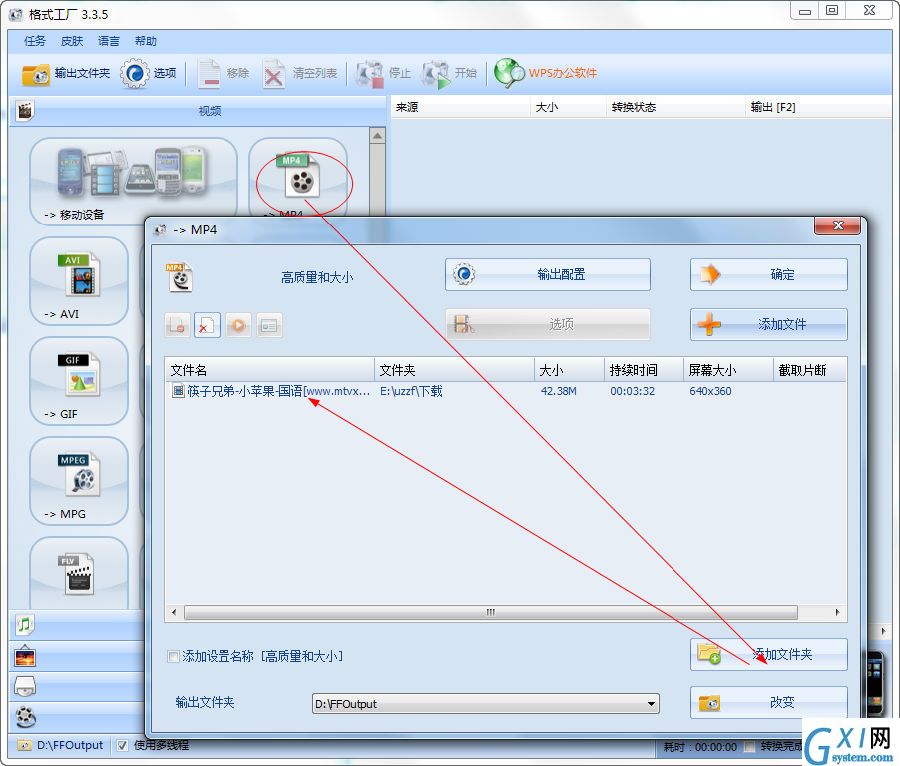Open the 任务 menu
This screenshot has width=900, height=766.
point(34,41)
